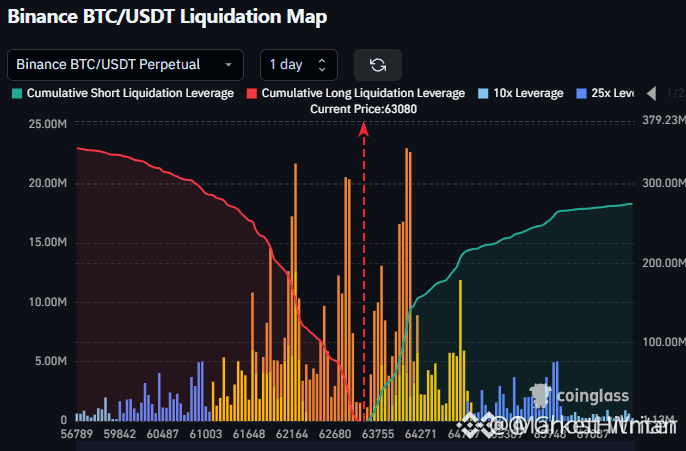The image size is (686, 451).
Task: Click the 379.23M right axis label
Action: tap(664, 120)
